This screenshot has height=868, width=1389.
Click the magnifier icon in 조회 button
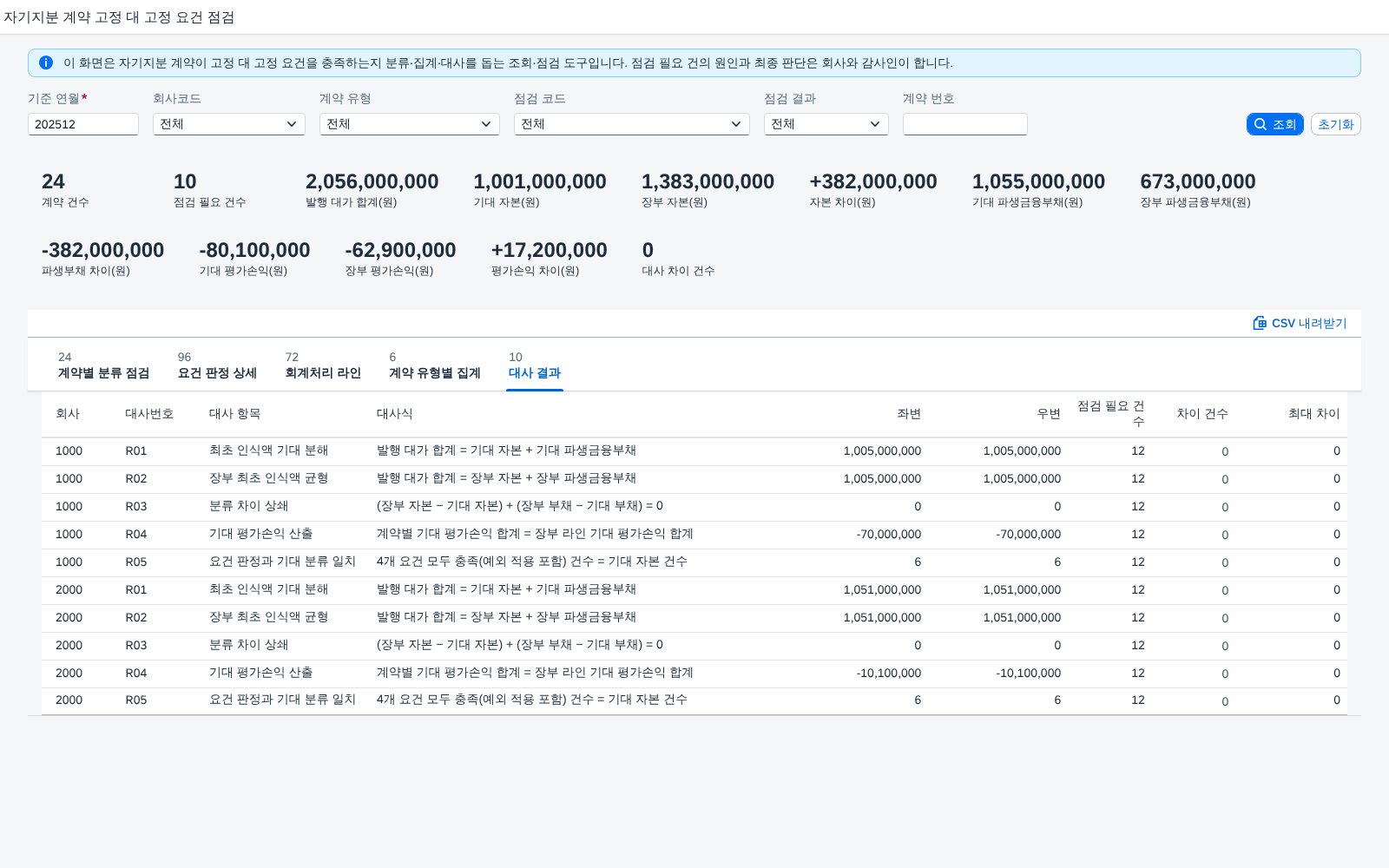1261,124
